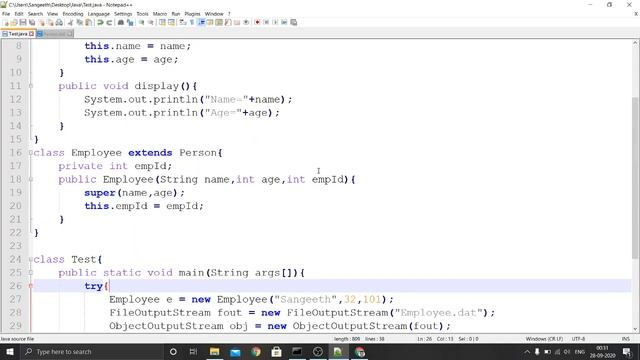This screenshot has height=360, width=640.
Task: Redo the edit with toolbar arrow
Action: click(109, 22)
